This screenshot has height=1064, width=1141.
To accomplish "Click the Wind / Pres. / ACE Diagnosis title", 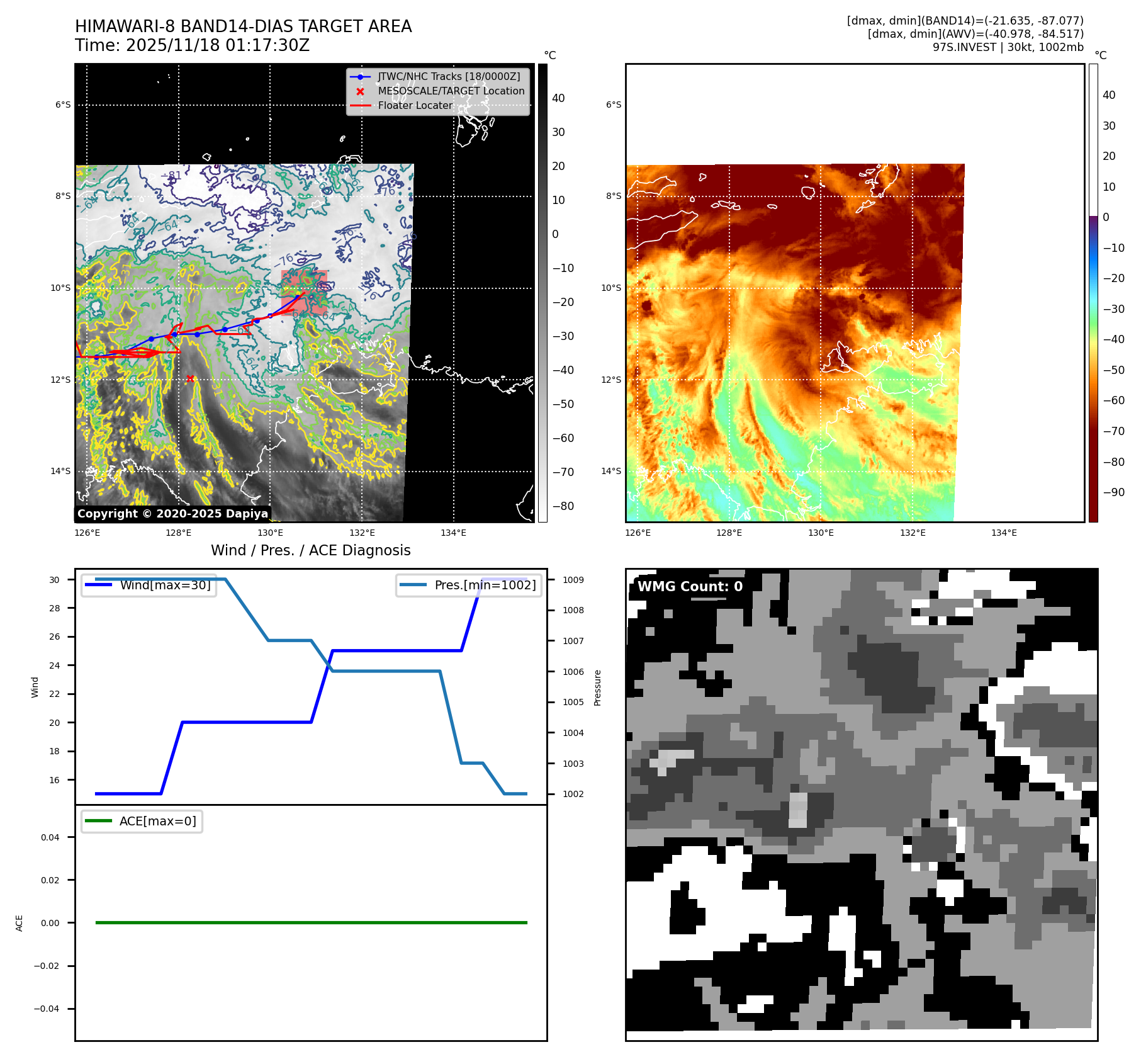I will coord(310,550).
